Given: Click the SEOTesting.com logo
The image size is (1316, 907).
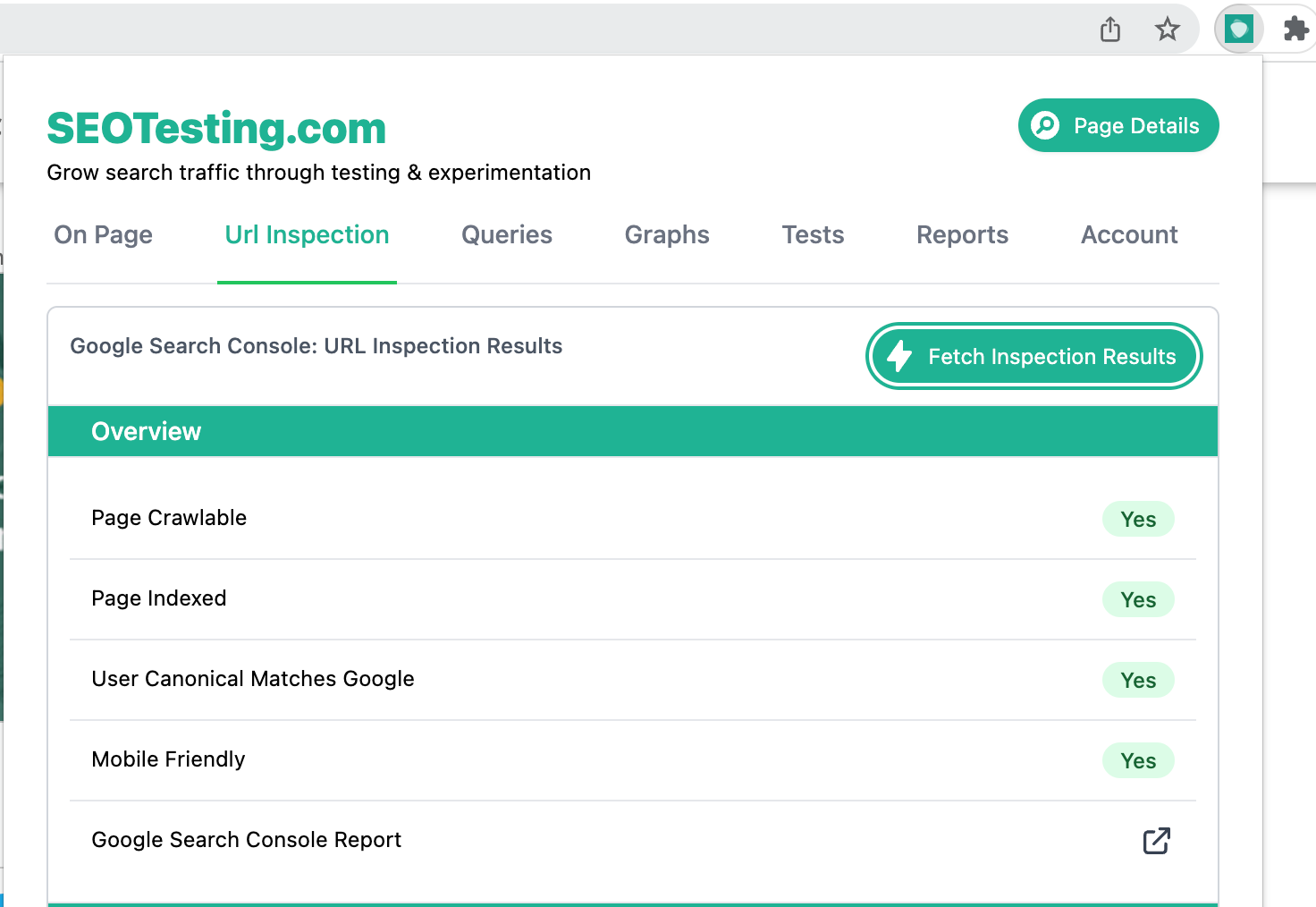Looking at the screenshot, I should coord(216,129).
